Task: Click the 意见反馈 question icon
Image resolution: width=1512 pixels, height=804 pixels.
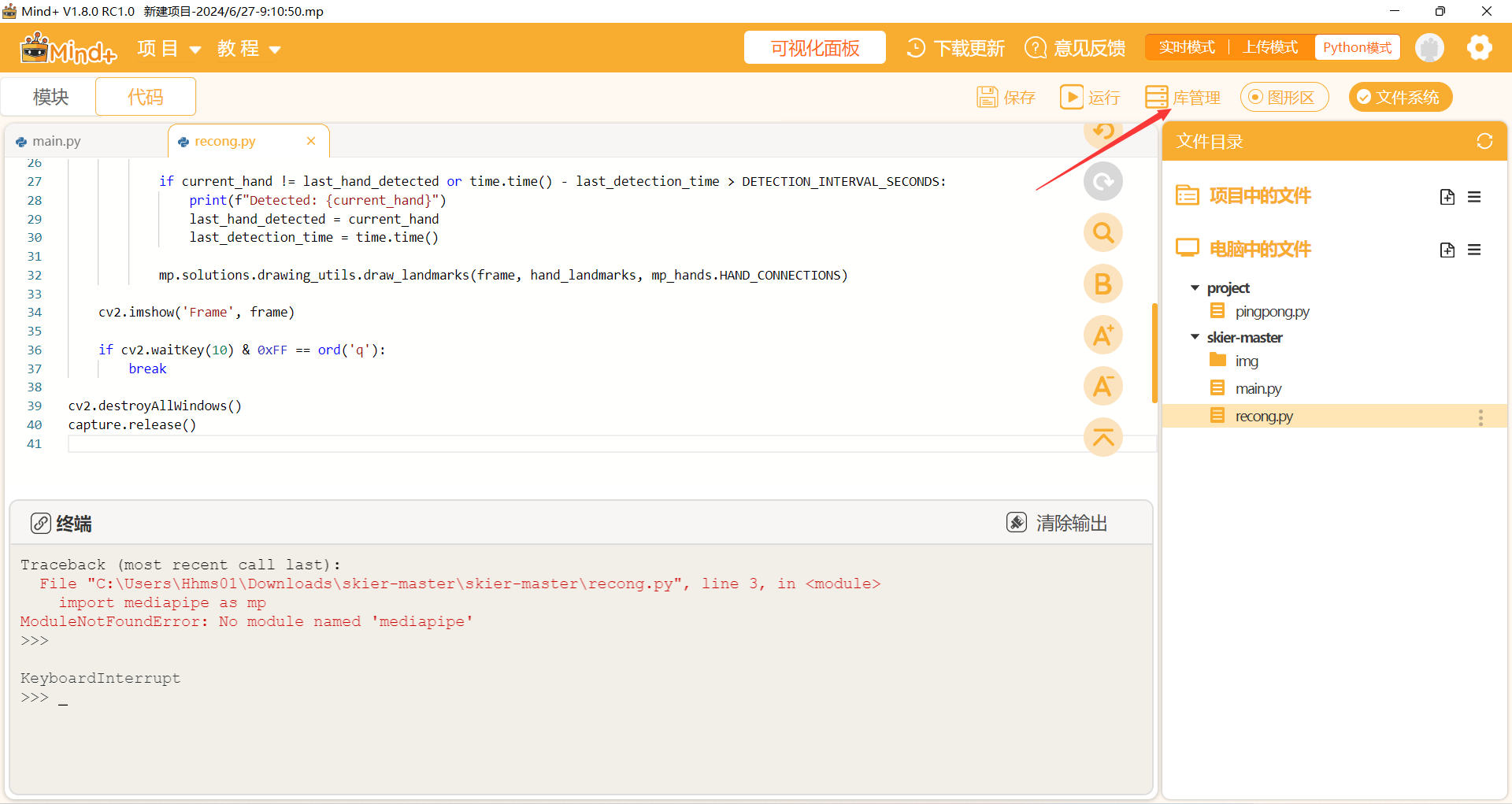Action: tap(1036, 48)
